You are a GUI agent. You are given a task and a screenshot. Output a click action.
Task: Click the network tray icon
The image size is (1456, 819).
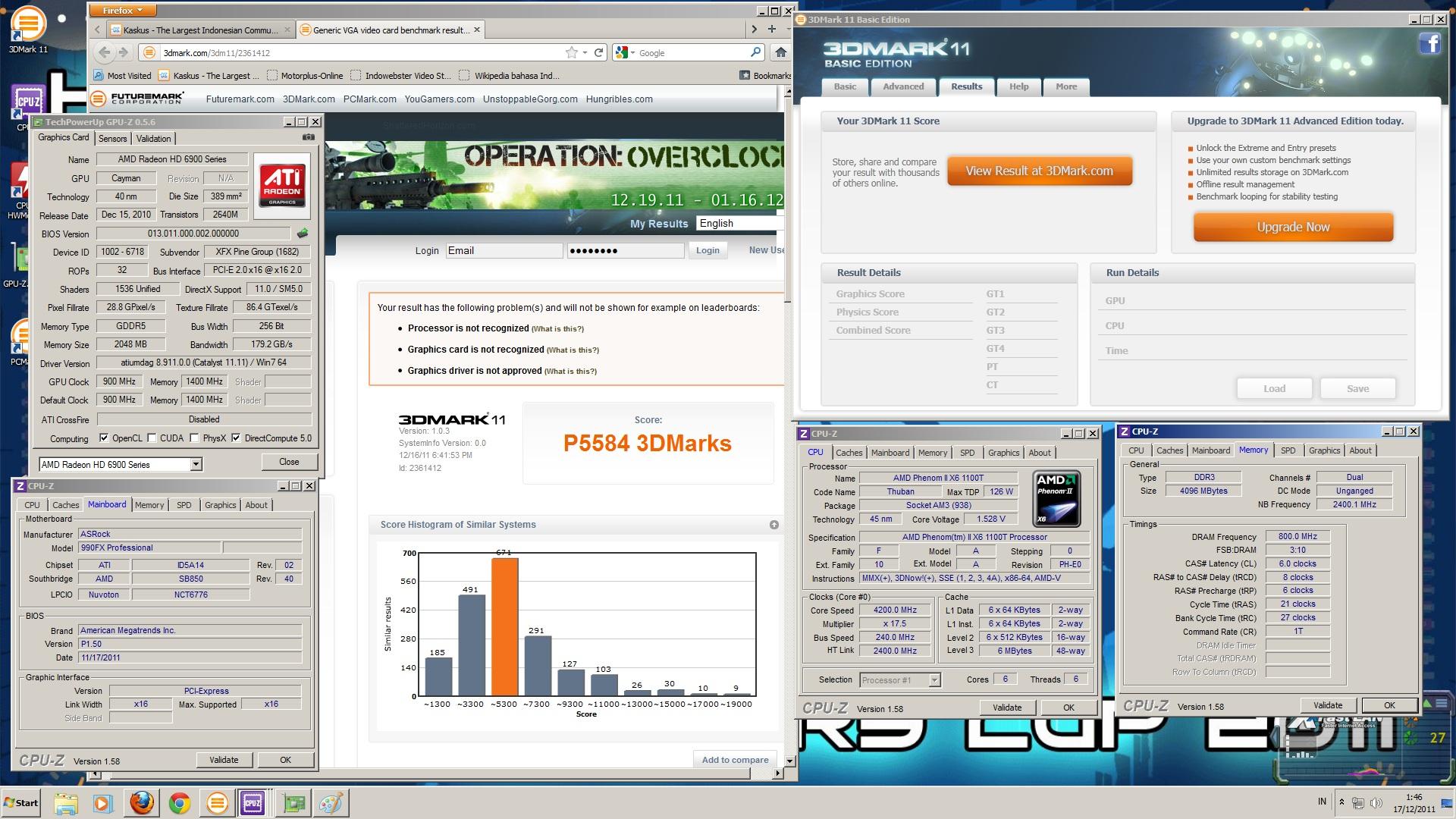[x=1358, y=803]
